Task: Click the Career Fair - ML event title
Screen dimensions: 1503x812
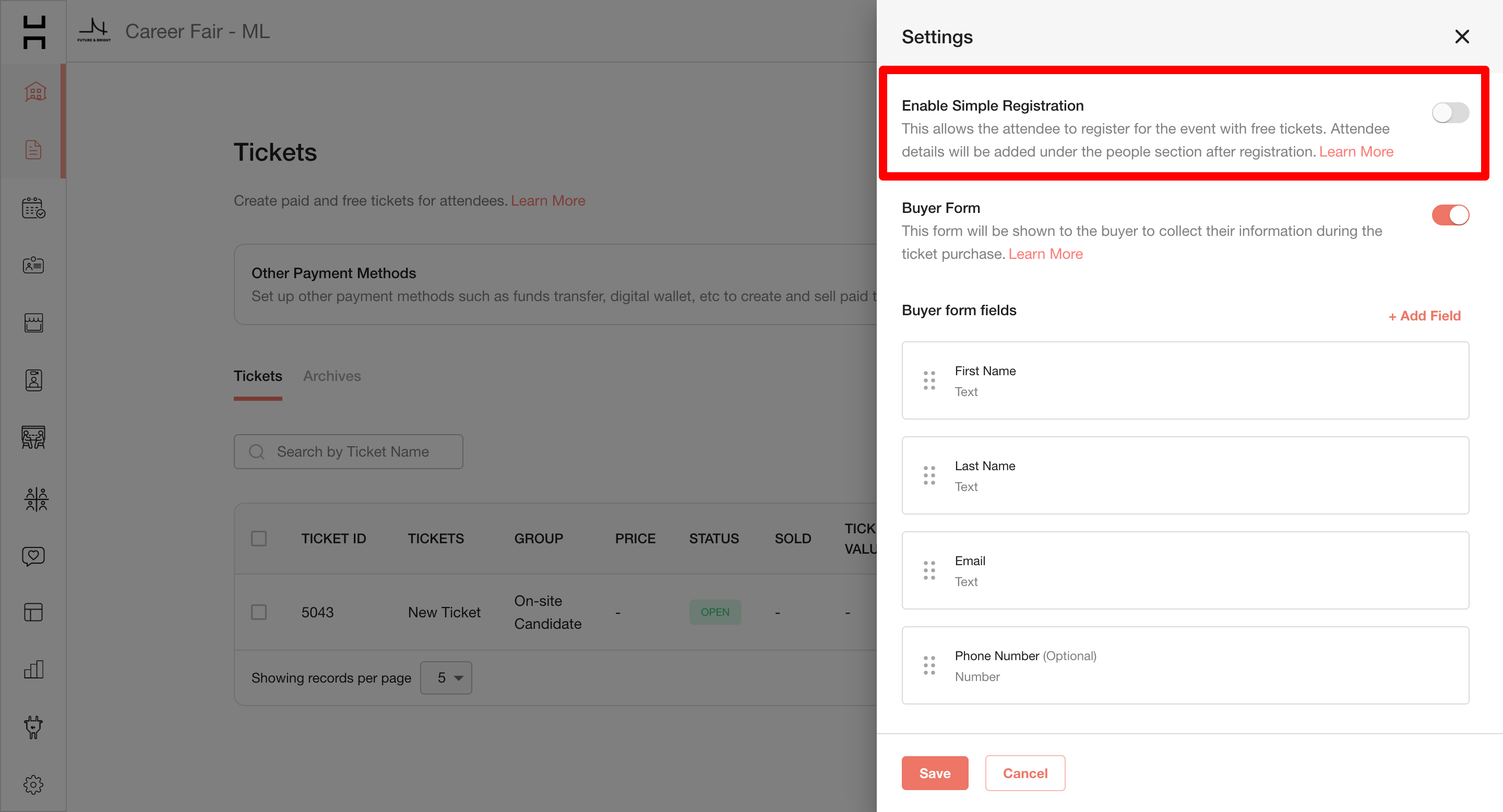Action: pyautogui.click(x=197, y=31)
